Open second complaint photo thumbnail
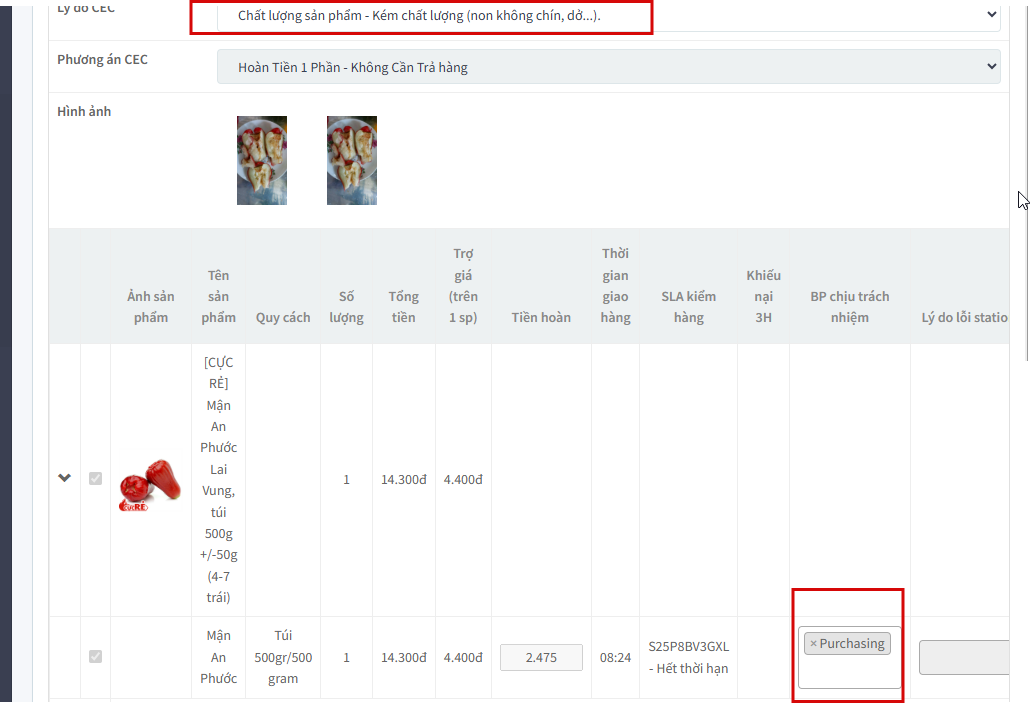Screen dimensions: 1033x703 (352, 160)
